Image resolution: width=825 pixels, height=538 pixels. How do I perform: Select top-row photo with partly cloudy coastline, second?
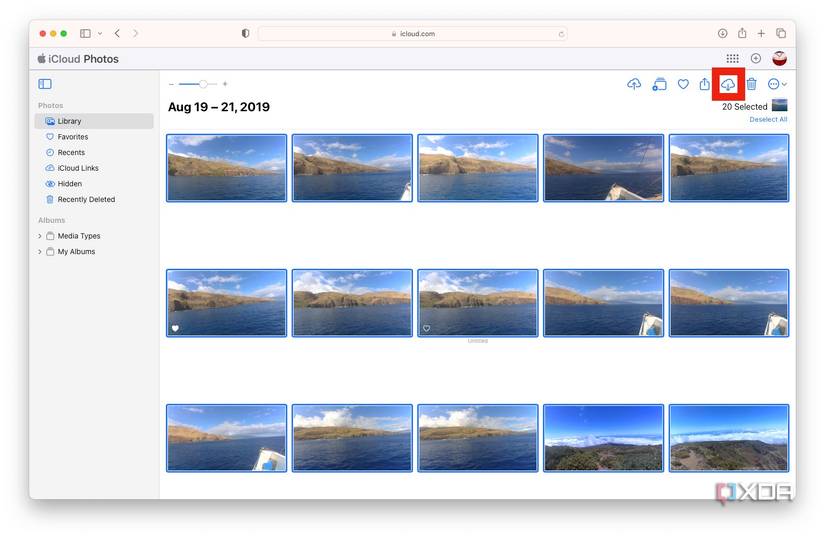click(x=353, y=168)
